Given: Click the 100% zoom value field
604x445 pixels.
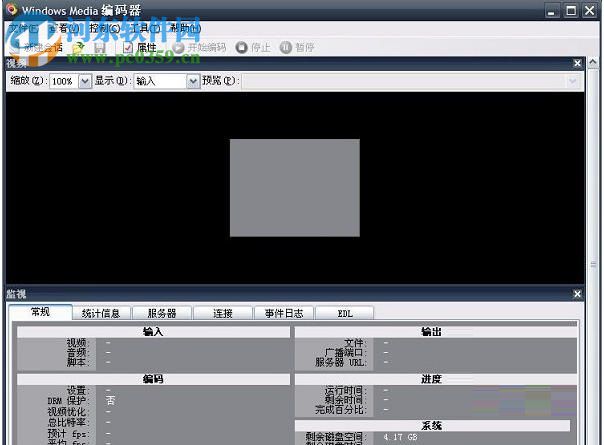Looking at the screenshot, I should (x=64, y=81).
